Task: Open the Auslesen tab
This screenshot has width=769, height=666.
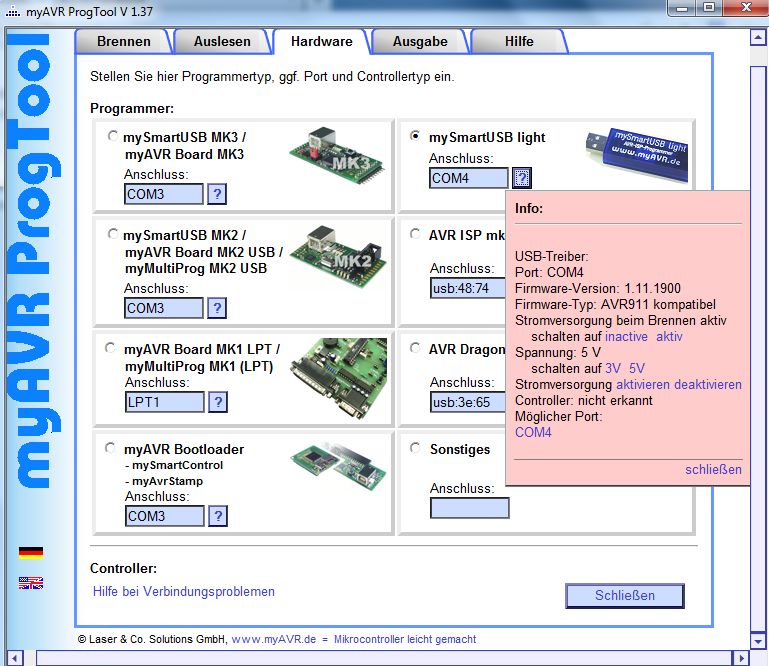Action: pyautogui.click(x=222, y=41)
